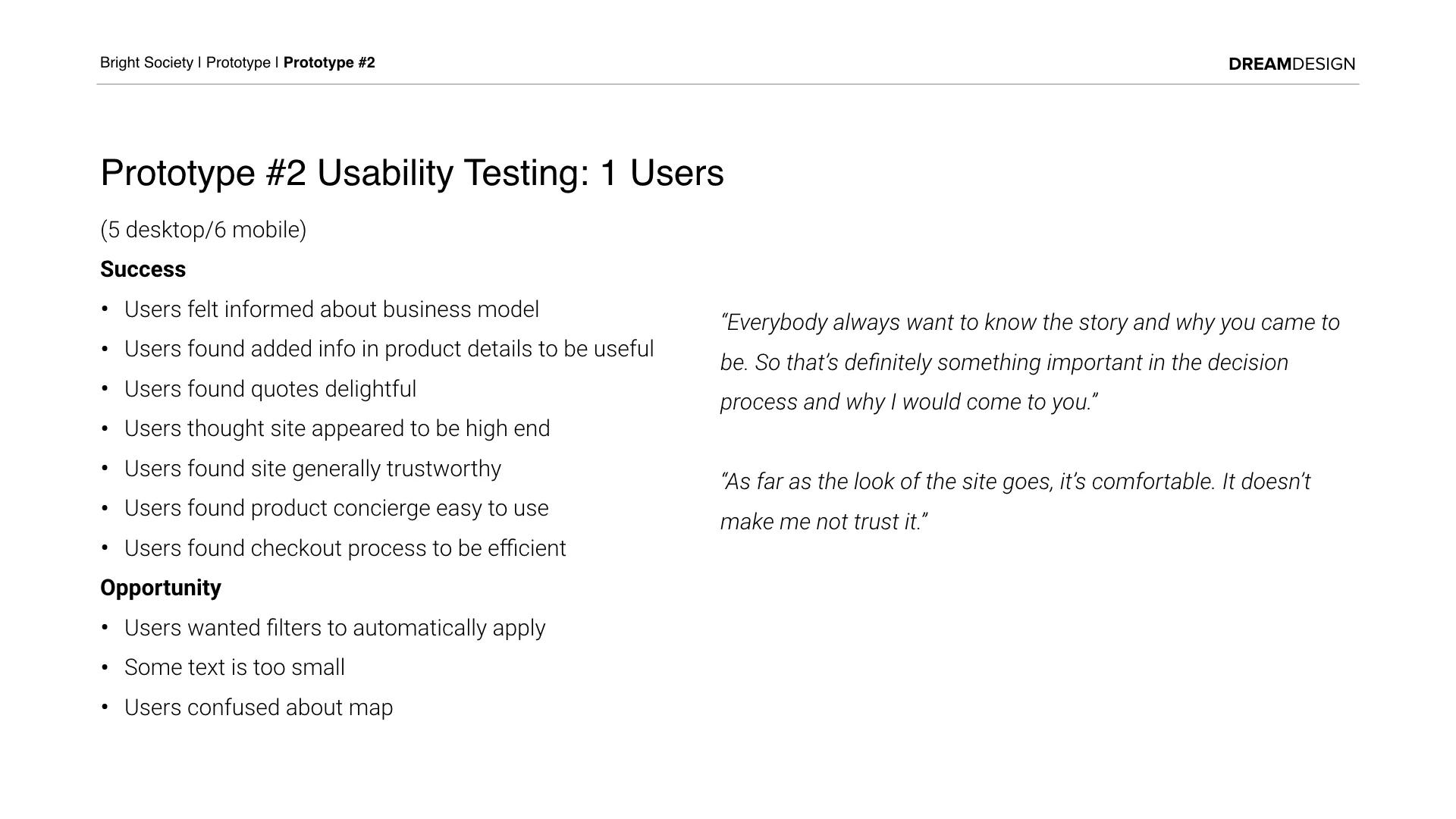This screenshot has height=819, width=1456.
Task: Click 'Users found product concierge easy to use'
Action: [x=336, y=508]
